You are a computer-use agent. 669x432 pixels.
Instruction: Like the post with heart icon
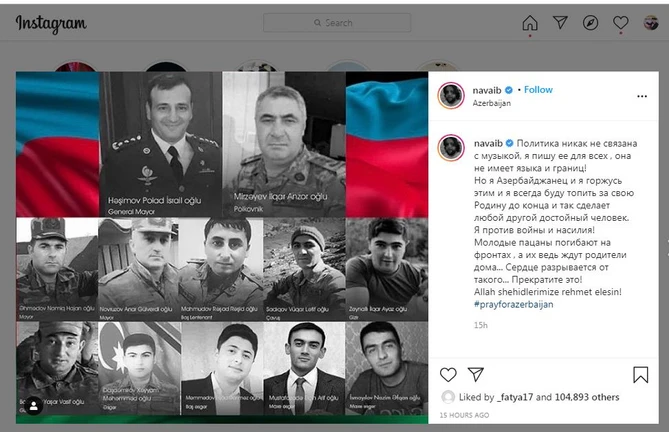tap(448, 375)
